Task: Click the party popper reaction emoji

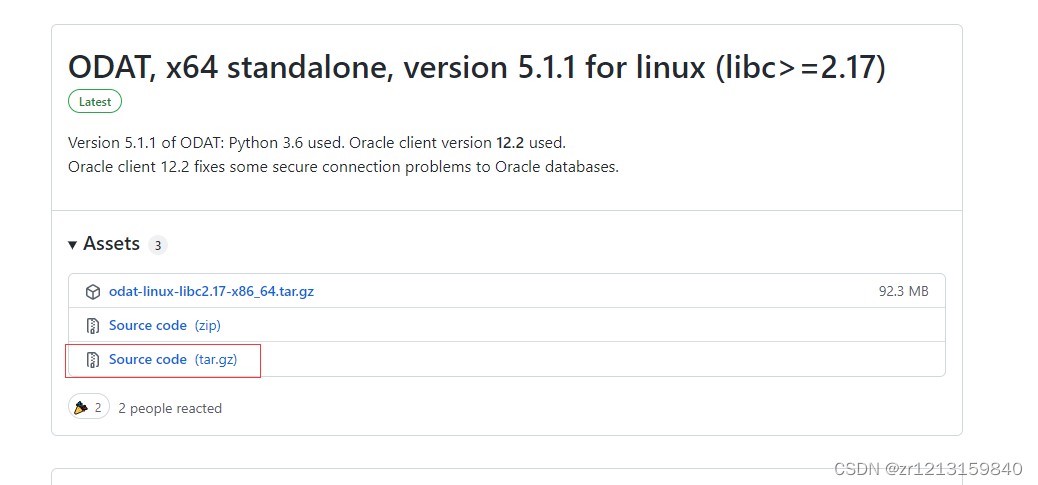Action: (x=81, y=408)
